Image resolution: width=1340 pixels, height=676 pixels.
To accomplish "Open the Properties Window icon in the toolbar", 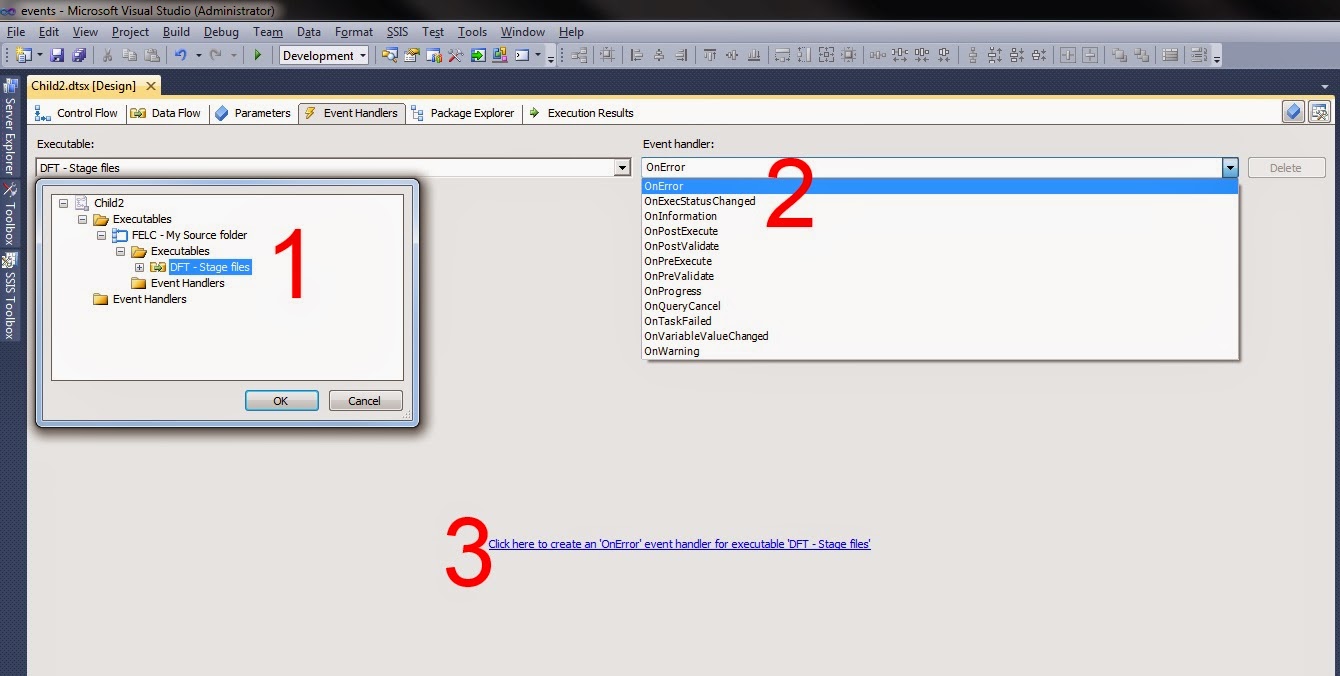I will click(x=411, y=55).
